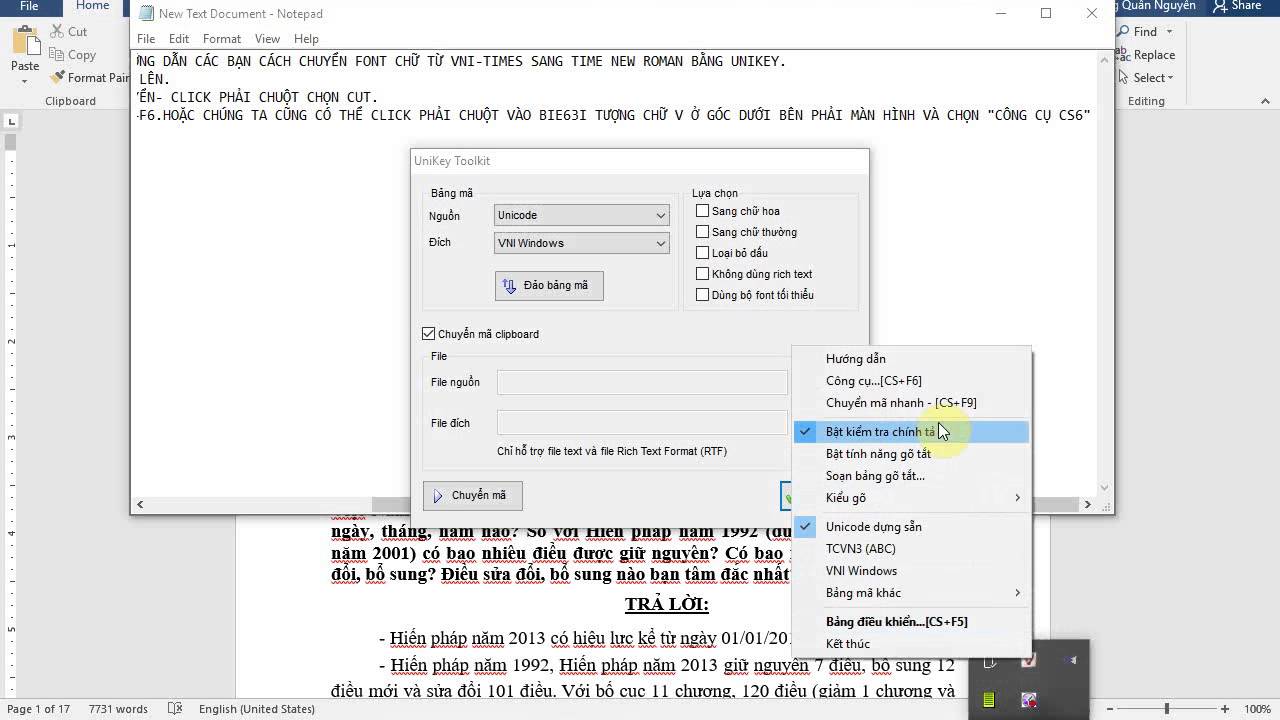Click the Replace icon in Editing group
The height and width of the screenshot is (720, 1280).
tap(1124, 55)
